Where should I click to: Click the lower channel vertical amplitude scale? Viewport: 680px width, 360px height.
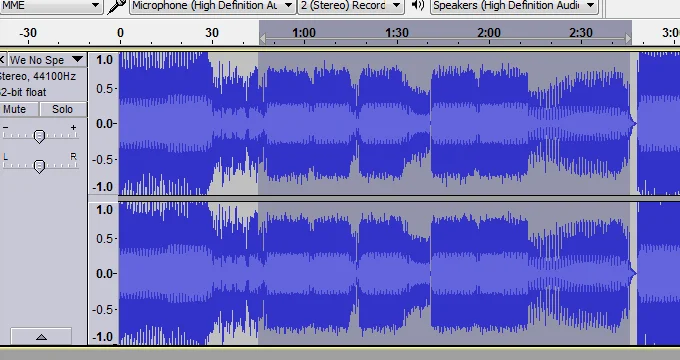point(103,273)
